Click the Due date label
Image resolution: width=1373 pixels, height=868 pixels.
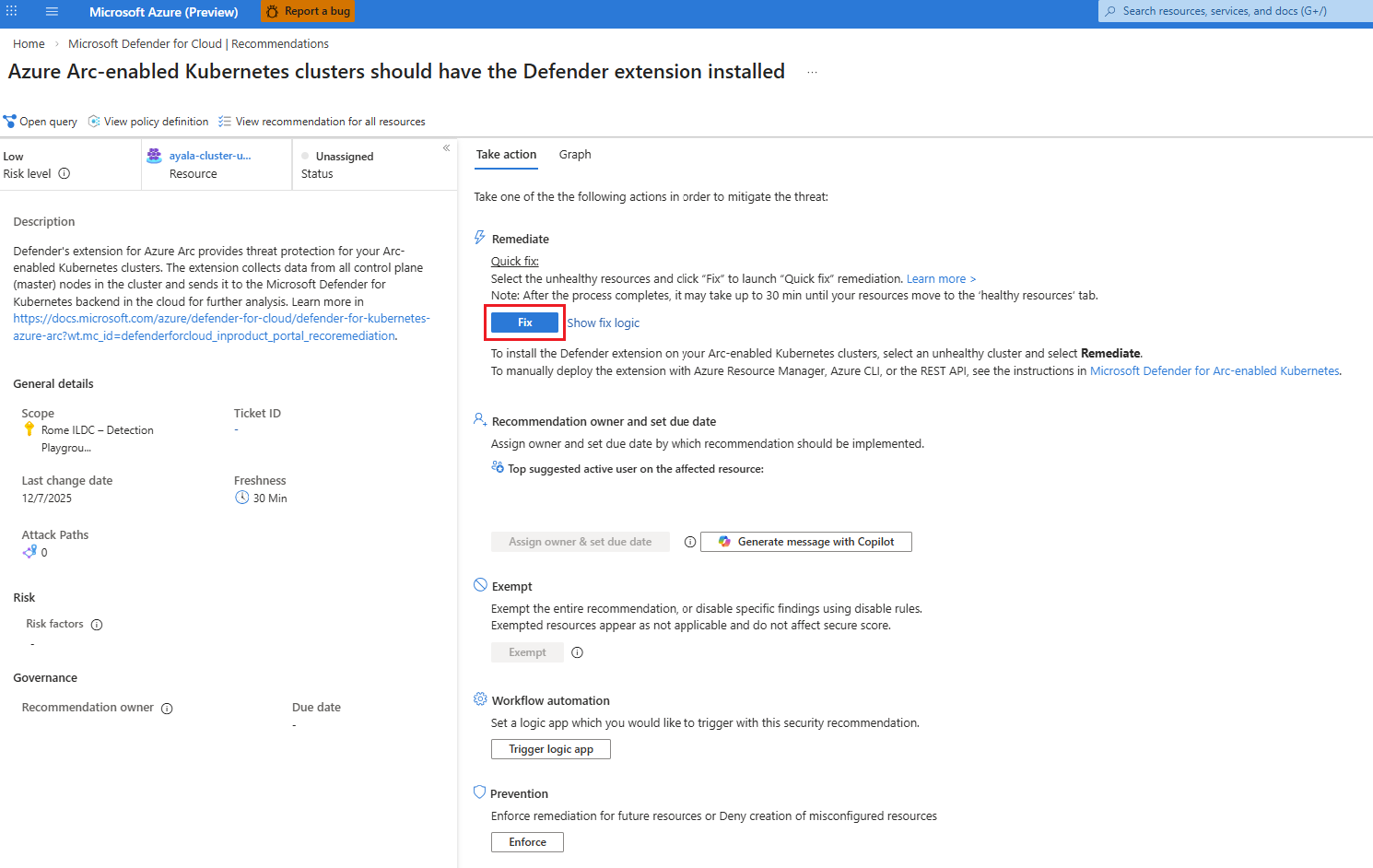click(x=316, y=708)
